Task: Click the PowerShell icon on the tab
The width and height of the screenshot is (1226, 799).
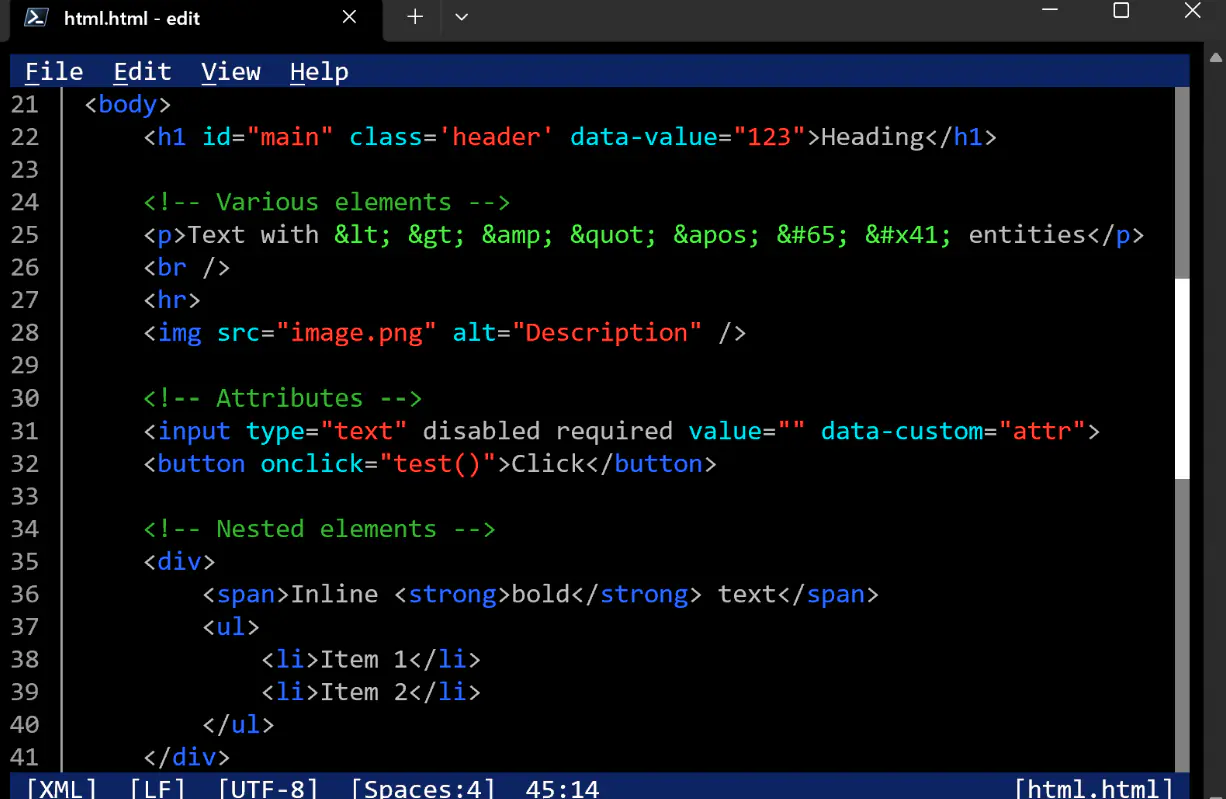Action: coord(37,17)
